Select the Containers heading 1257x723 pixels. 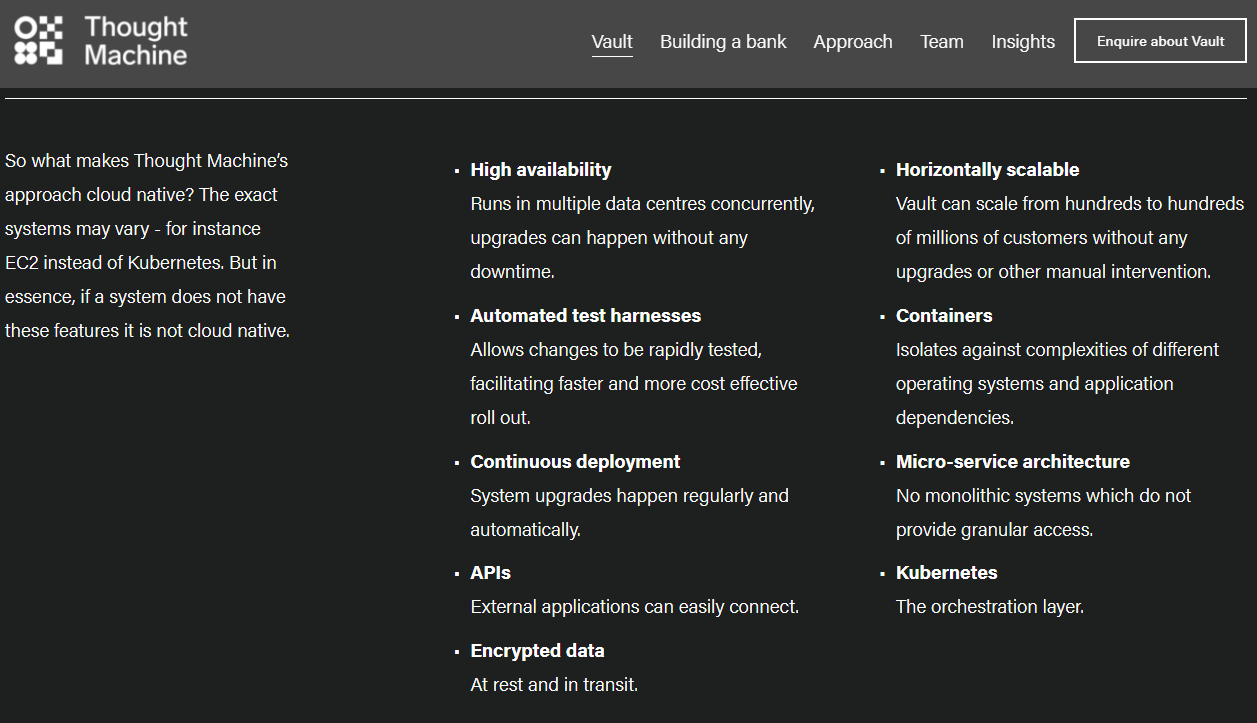pos(944,316)
